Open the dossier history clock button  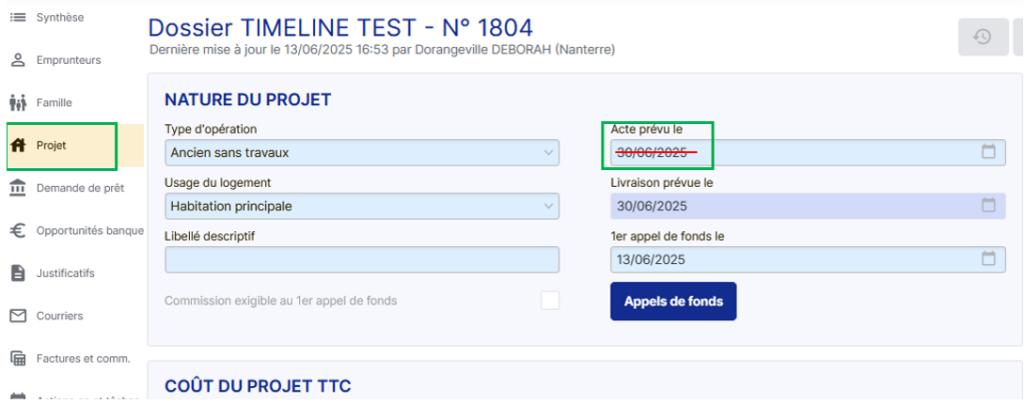point(982,37)
